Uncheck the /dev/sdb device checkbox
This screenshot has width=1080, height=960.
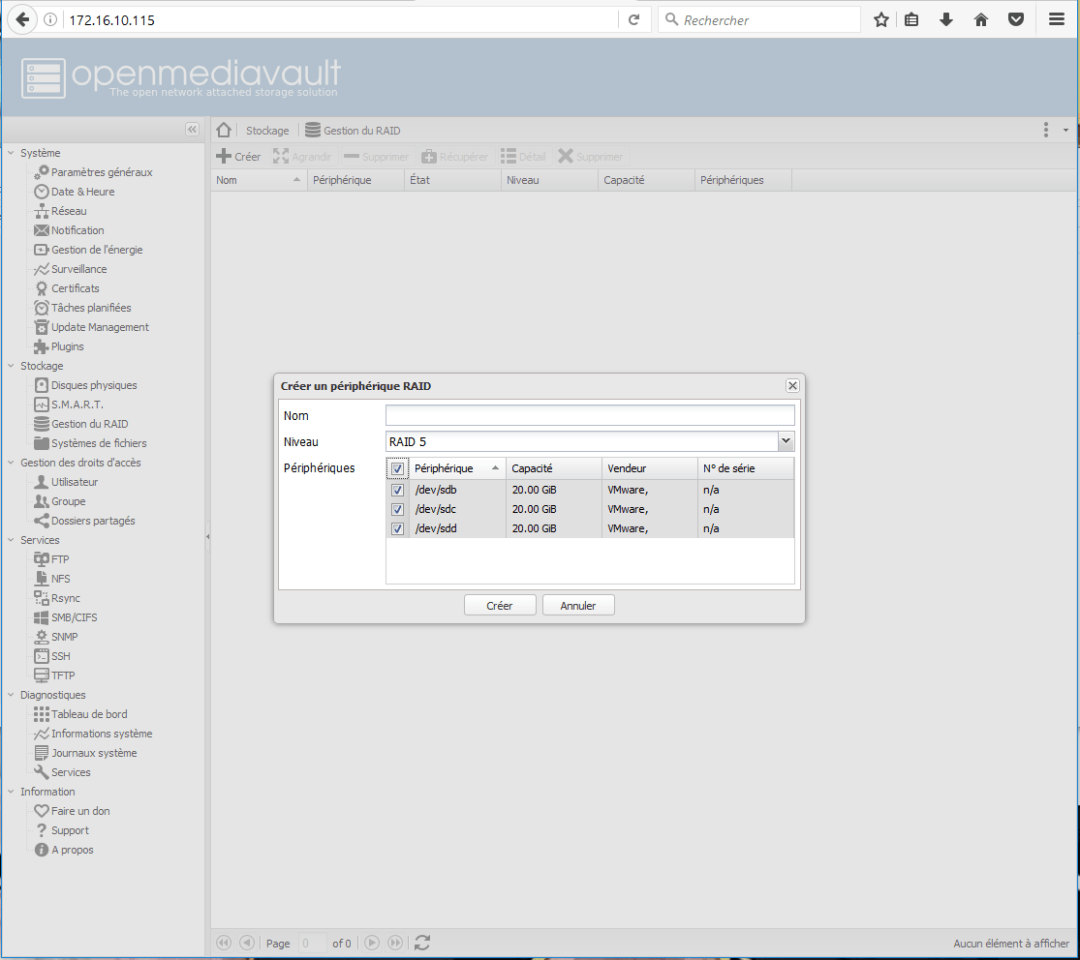pos(398,491)
